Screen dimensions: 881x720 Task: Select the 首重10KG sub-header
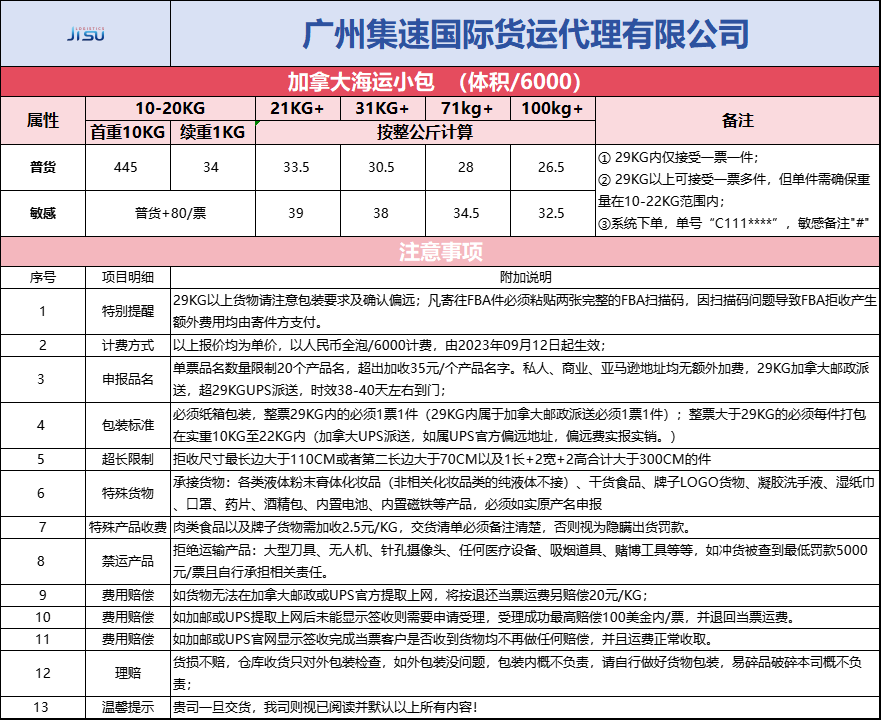(128, 132)
